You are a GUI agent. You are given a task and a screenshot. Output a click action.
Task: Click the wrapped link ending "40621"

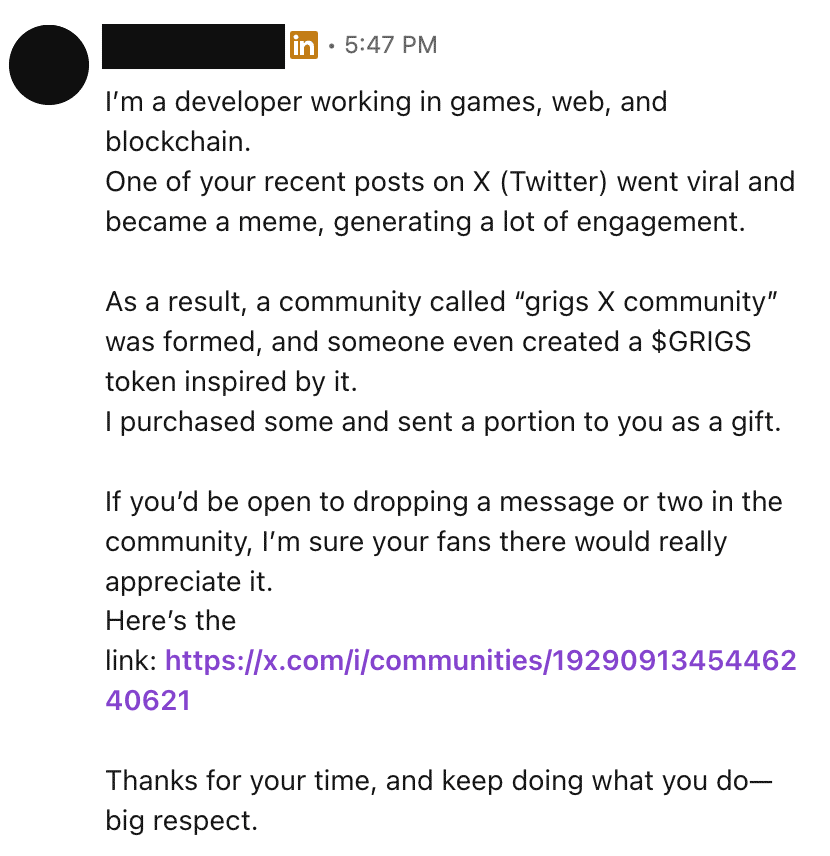pos(148,700)
